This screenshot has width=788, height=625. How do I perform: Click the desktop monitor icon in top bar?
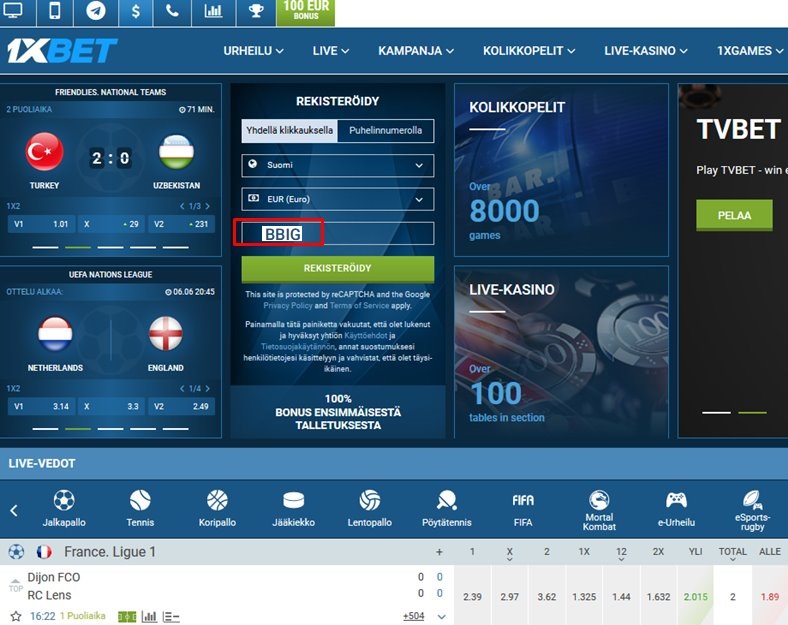click(13, 11)
